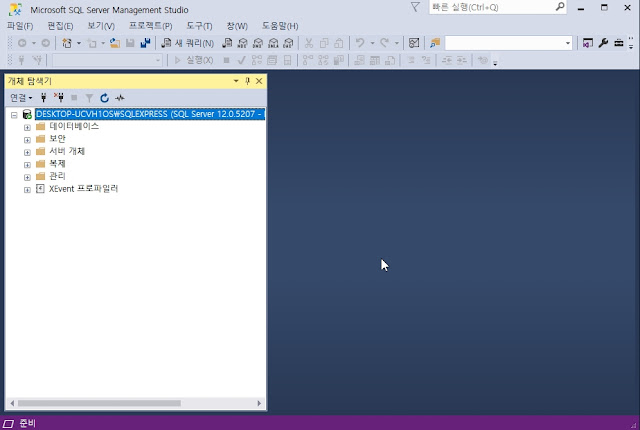Toggle the Object Explorer auto-hide pin
Screen dimensions: 640x430
click(247, 81)
